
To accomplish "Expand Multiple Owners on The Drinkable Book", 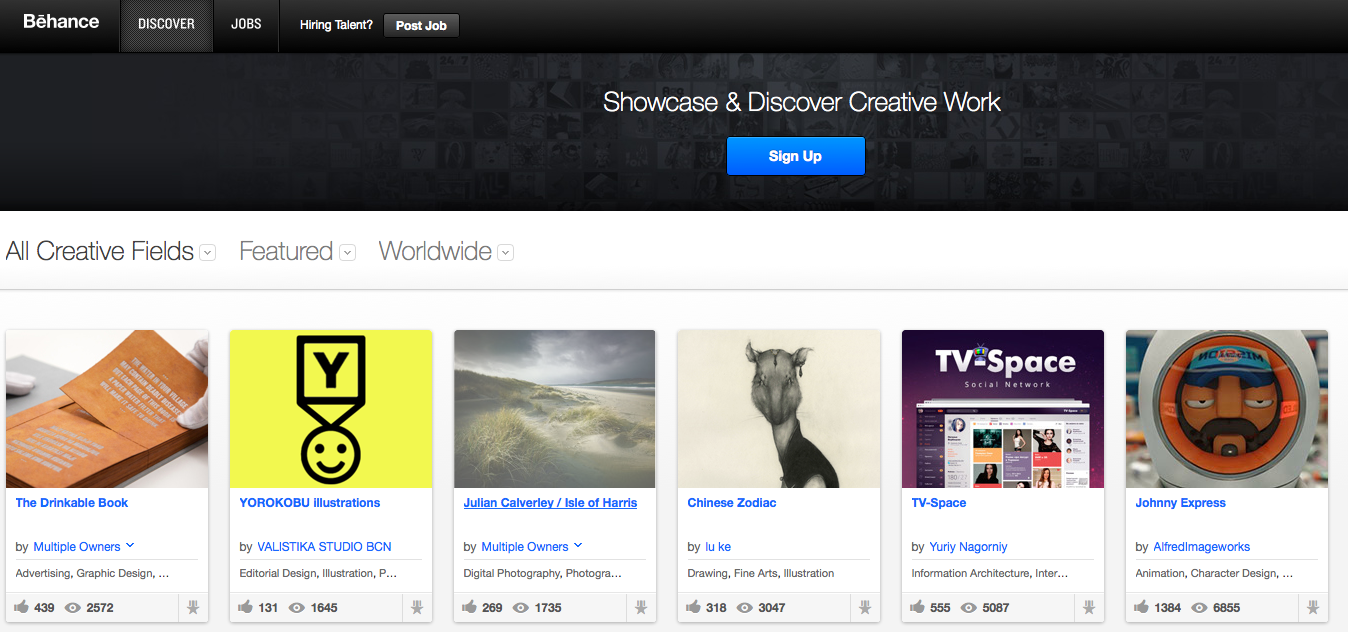I will [130, 546].
